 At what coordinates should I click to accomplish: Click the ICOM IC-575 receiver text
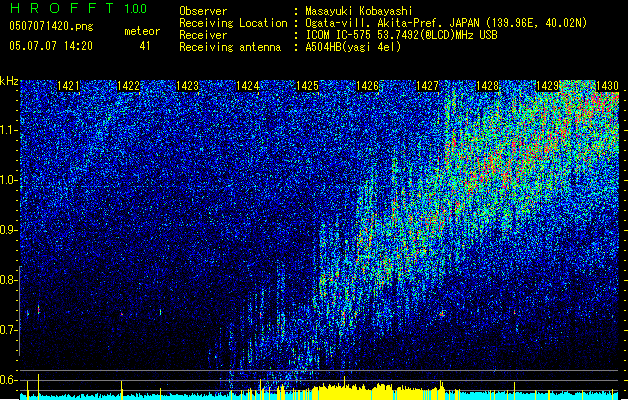pyautogui.click(x=401, y=35)
